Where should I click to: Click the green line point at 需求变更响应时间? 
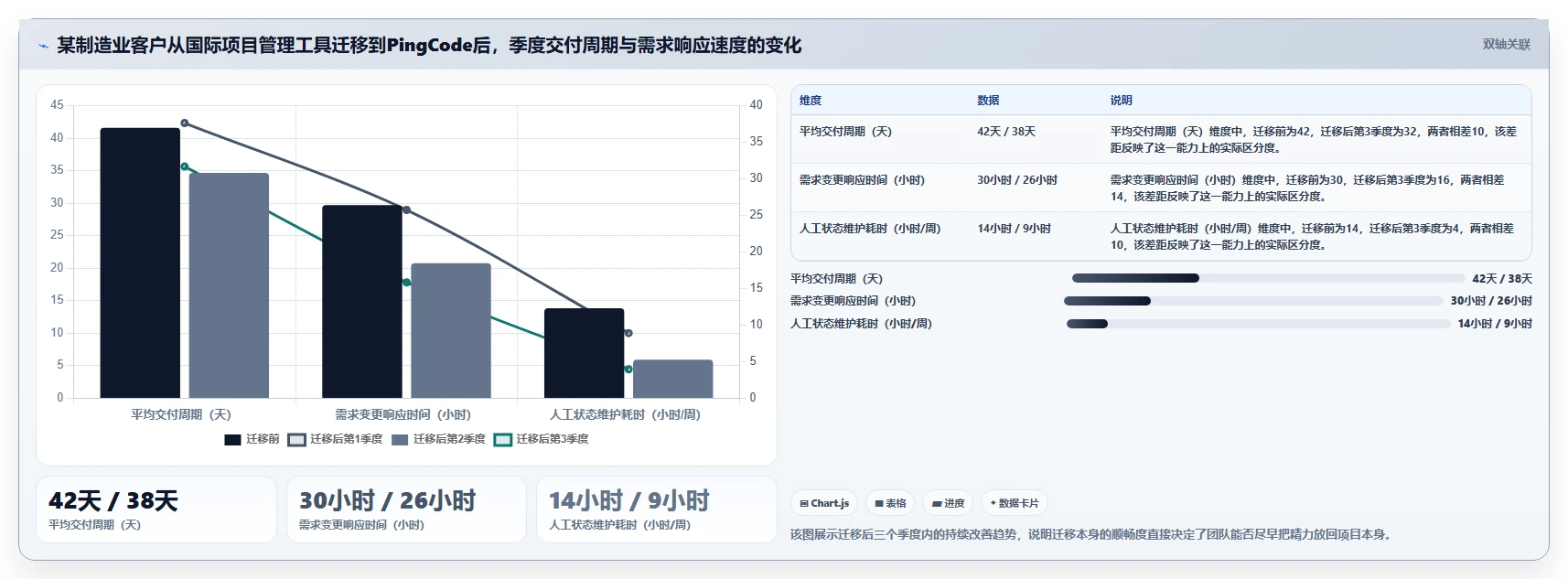406,282
